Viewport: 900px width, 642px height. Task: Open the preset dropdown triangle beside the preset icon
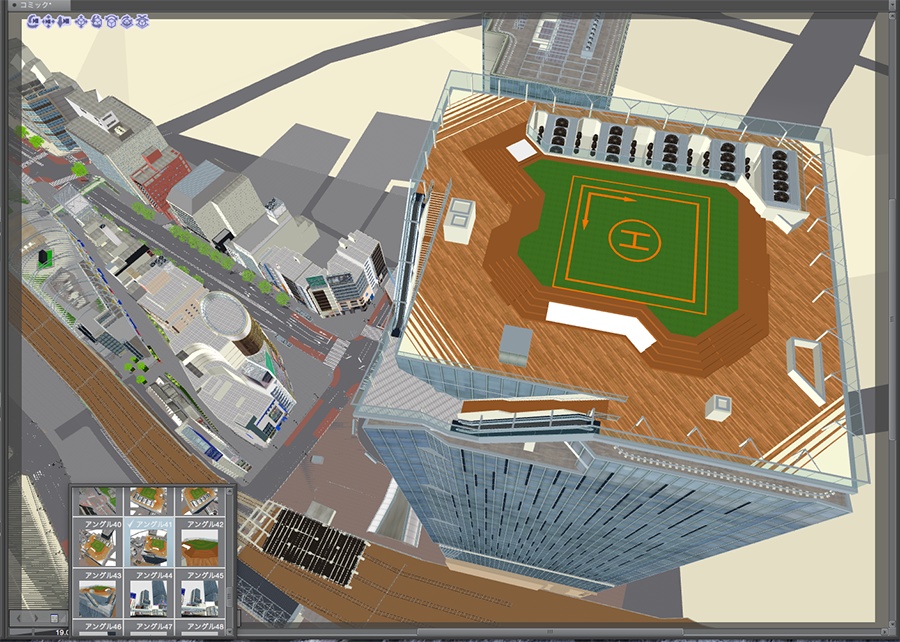[63, 618]
